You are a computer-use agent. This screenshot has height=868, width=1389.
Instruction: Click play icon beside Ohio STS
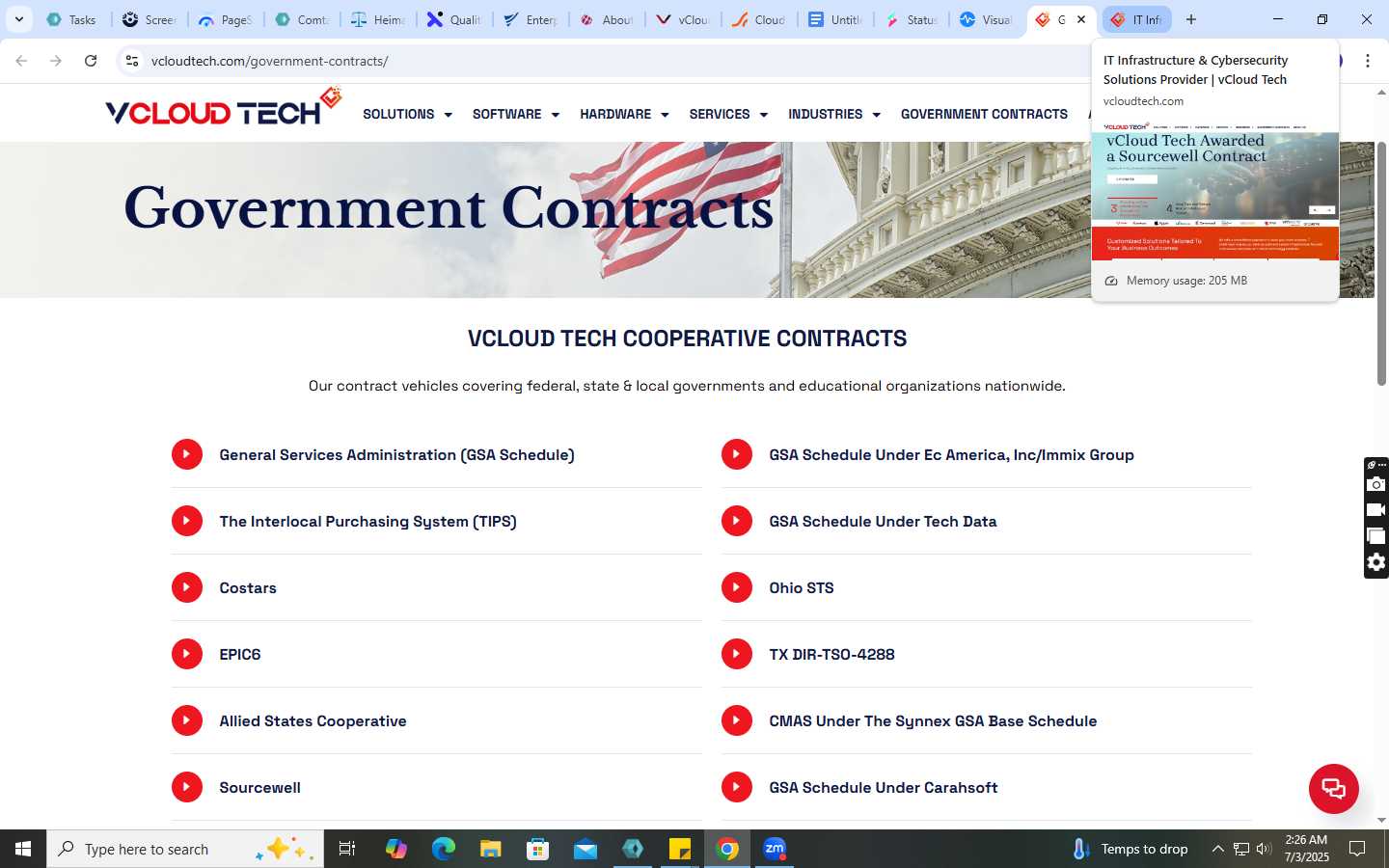(x=737, y=587)
